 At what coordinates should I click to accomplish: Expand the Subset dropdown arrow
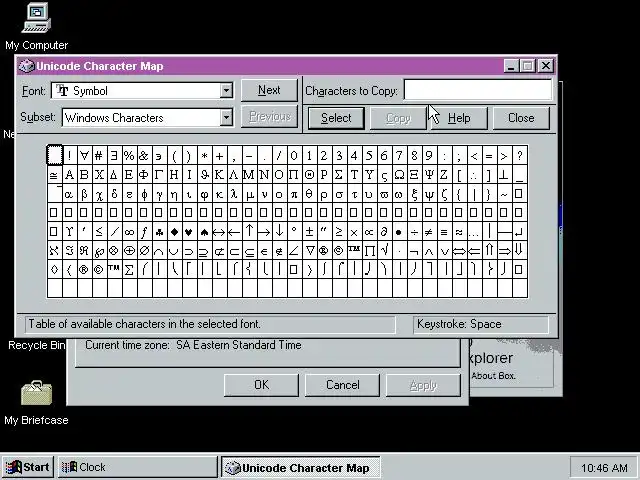pyautogui.click(x=226, y=118)
